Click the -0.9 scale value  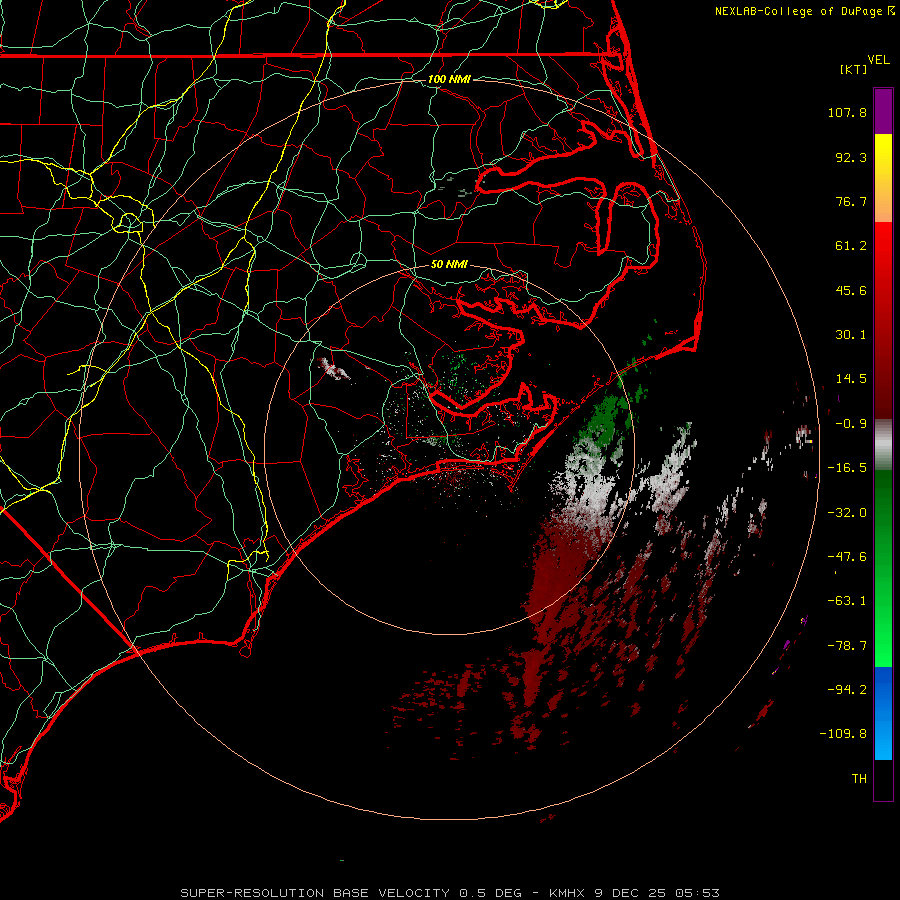pyautogui.click(x=851, y=424)
